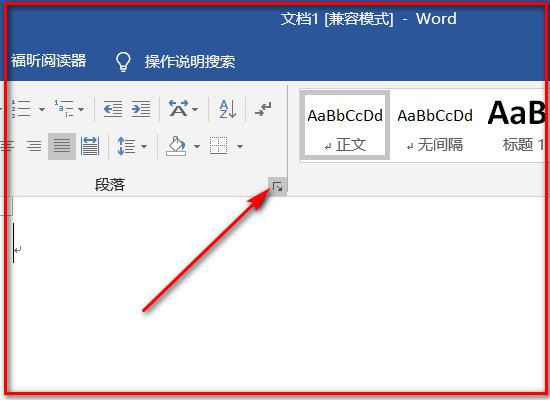Image resolution: width=550 pixels, height=400 pixels.
Task: Click the 操作说明搜索 search box
Action: tap(190, 62)
